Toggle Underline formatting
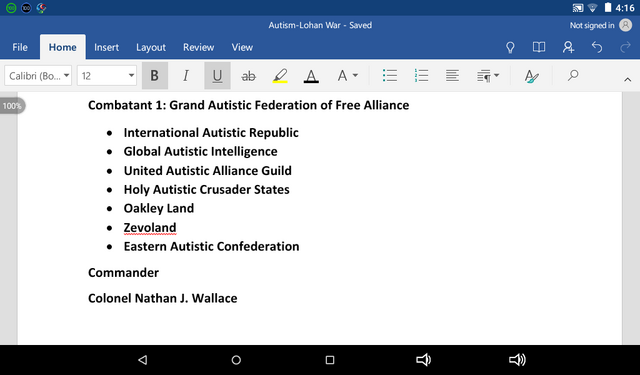 click(x=217, y=75)
